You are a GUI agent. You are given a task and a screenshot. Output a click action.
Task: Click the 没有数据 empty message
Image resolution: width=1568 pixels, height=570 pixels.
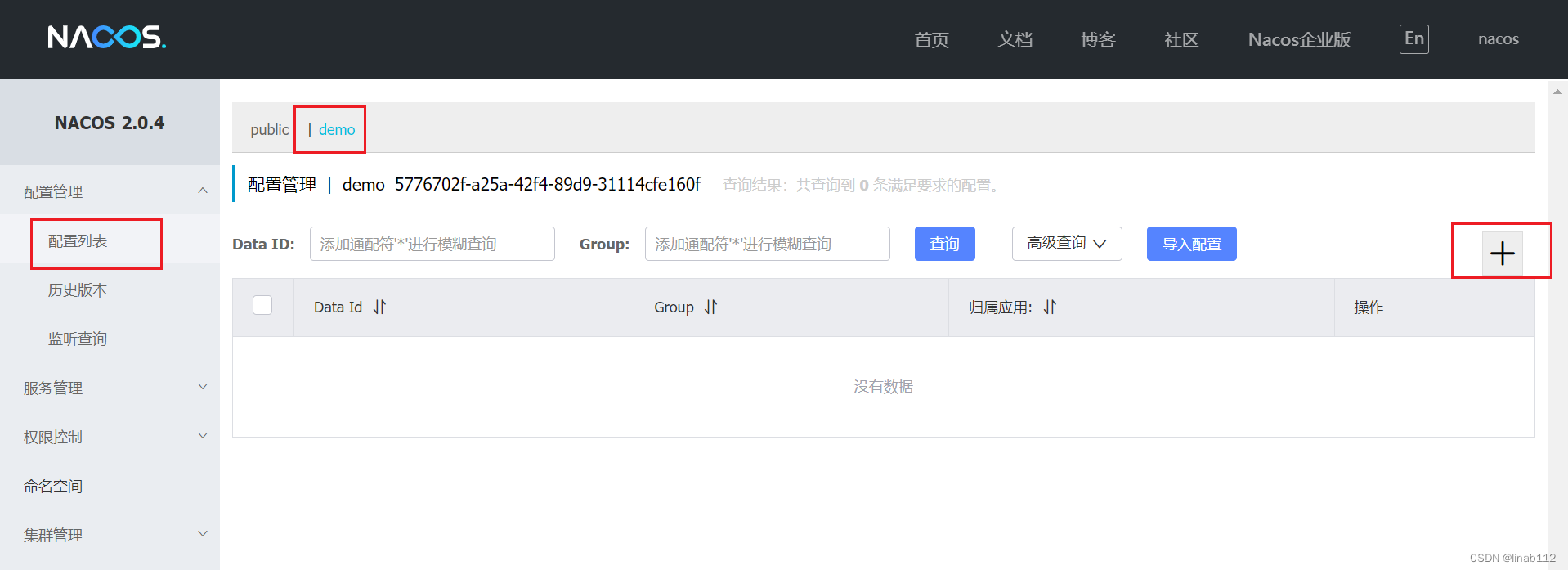[x=883, y=387]
